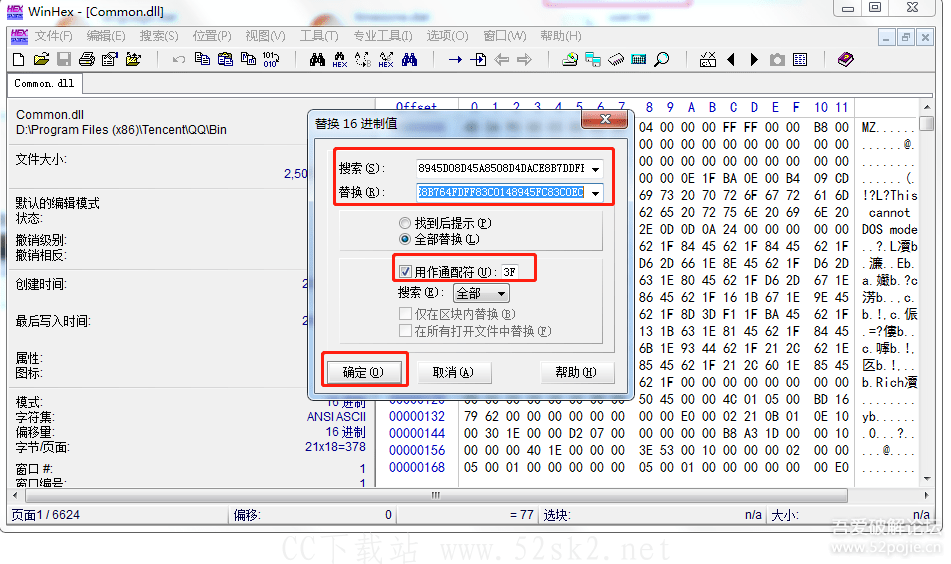Image resolution: width=951 pixels, height=564 pixels.
Task: Click the vertical scrollbar down arrow
Action: tap(927, 479)
